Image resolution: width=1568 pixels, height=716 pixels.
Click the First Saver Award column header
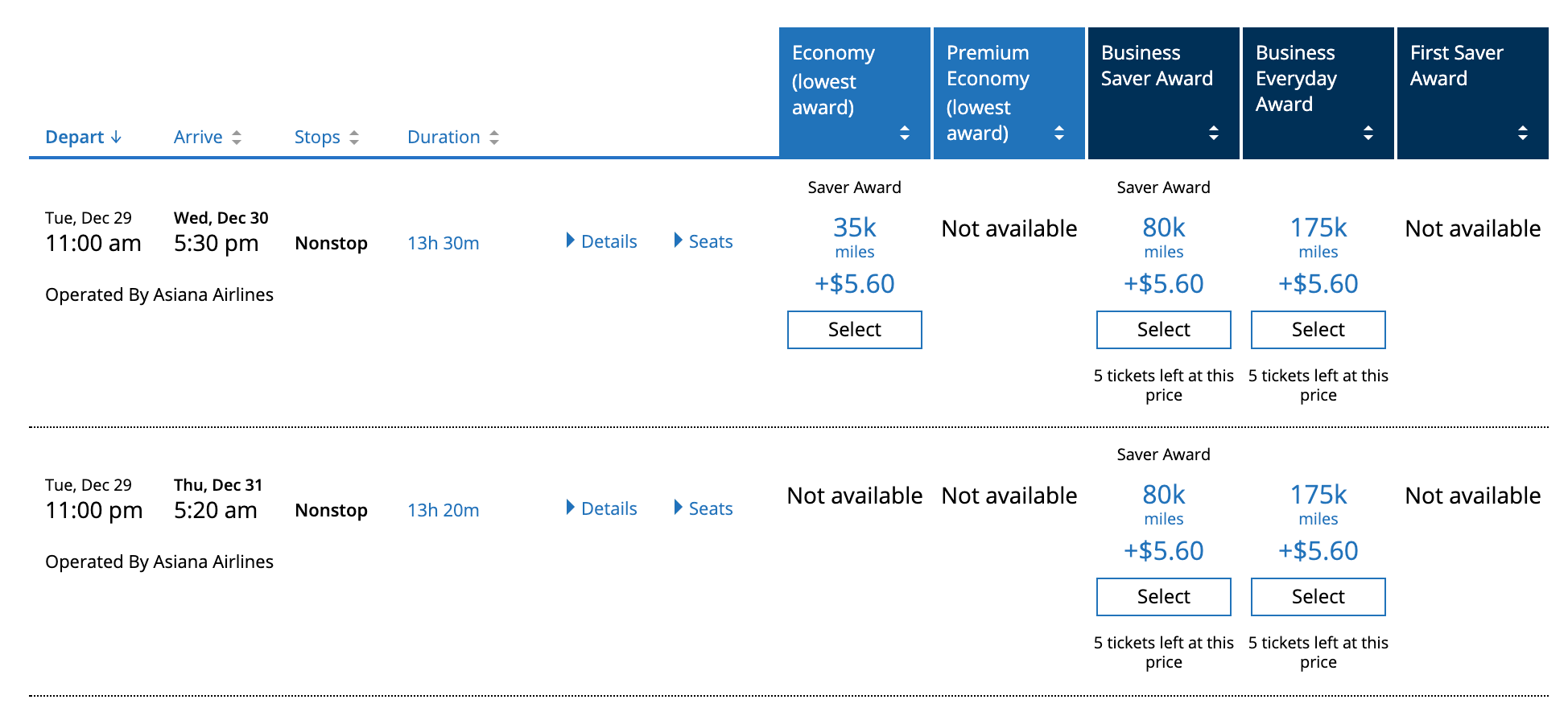pyautogui.click(x=1456, y=66)
